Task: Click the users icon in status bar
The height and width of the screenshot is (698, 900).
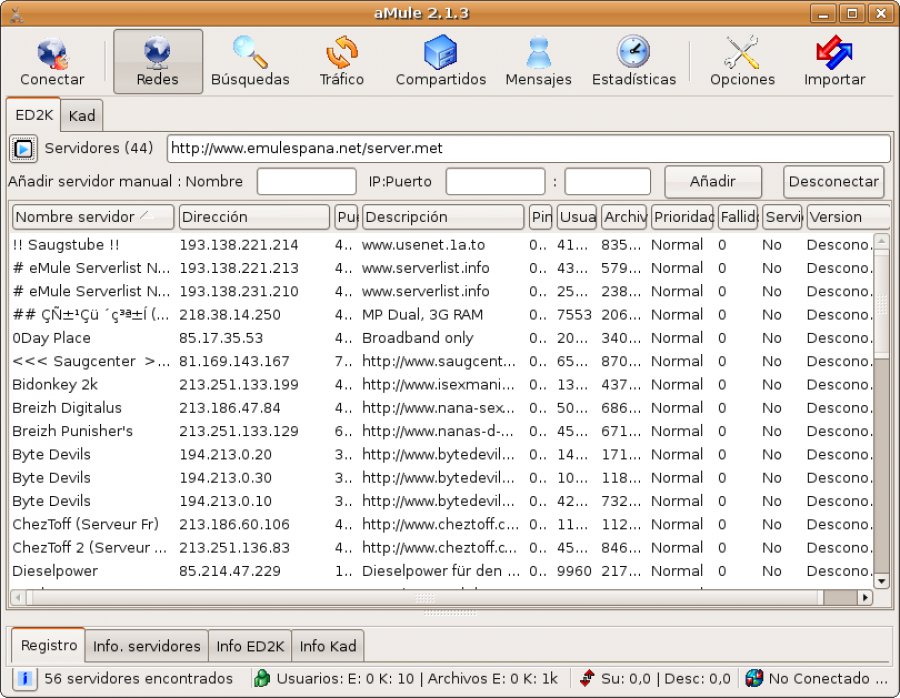Action: coord(262,678)
